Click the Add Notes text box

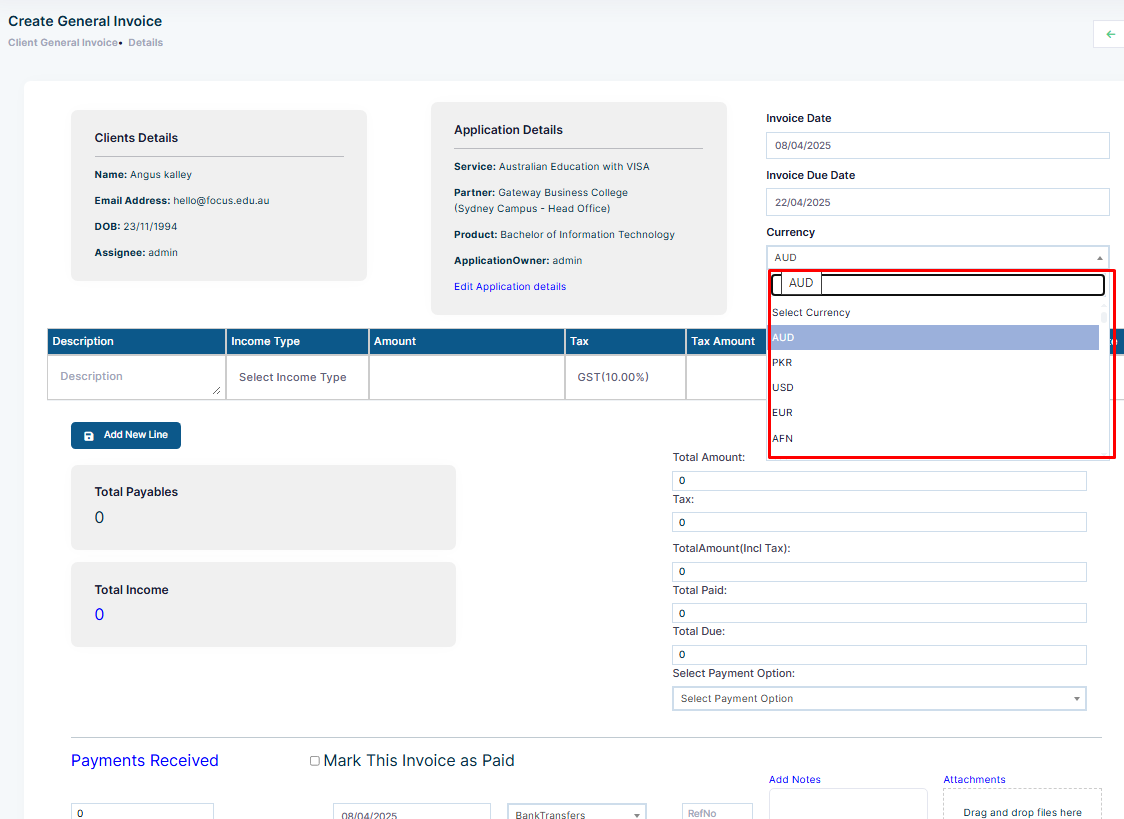[848, 804]
